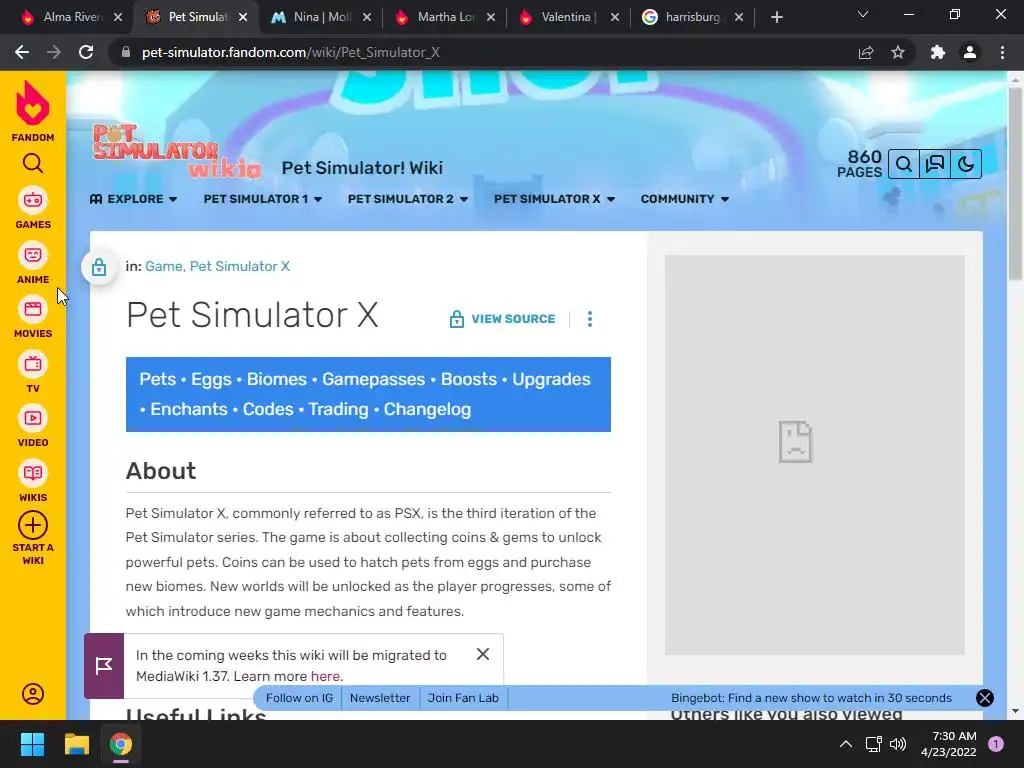Open the Boosts link

pos(469,379)
